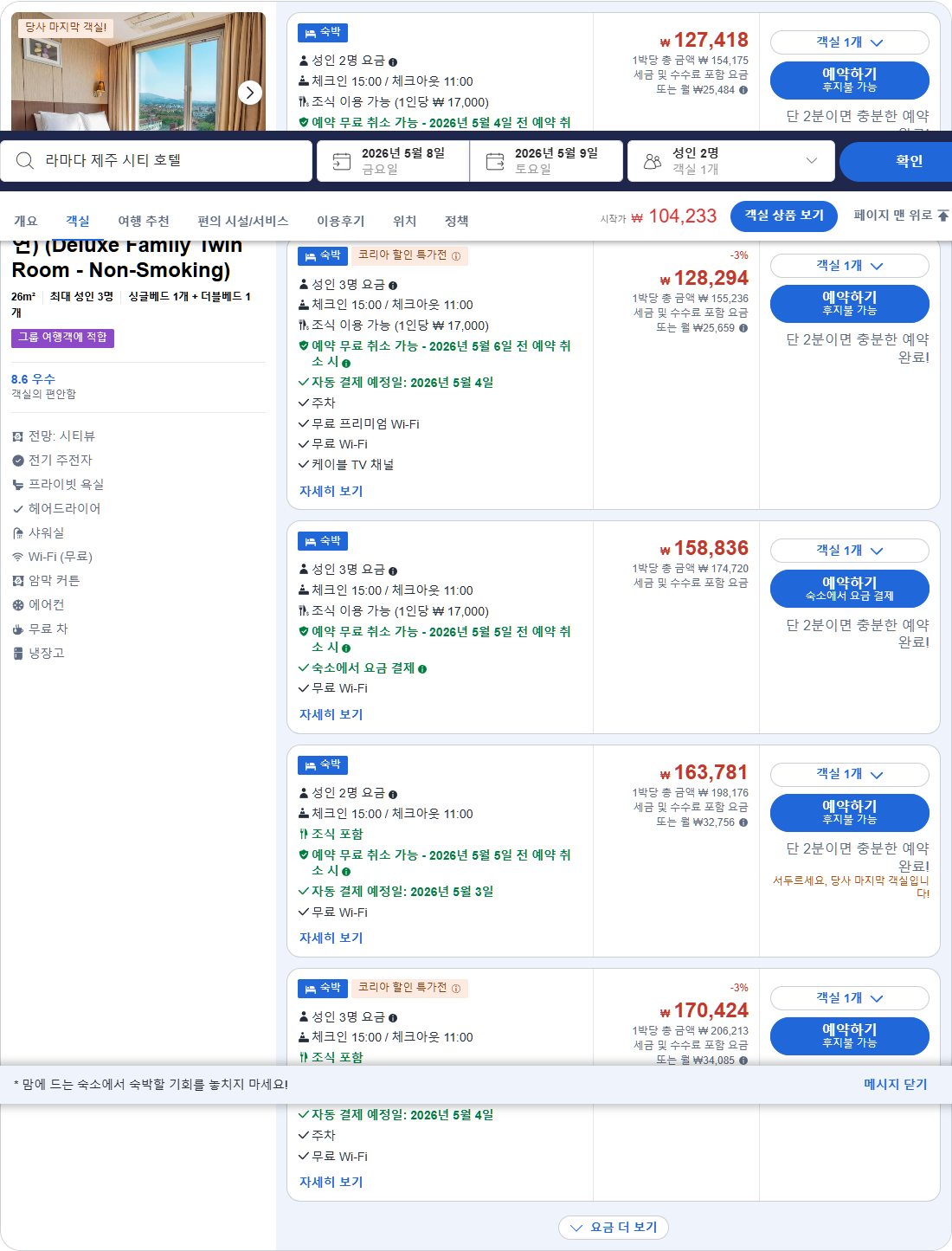Click the calendar icon for check-in 2026년 5월 8일
The height and width of the screenshot is (1251, 952).
pyautogui.click(x=342, y=161)
